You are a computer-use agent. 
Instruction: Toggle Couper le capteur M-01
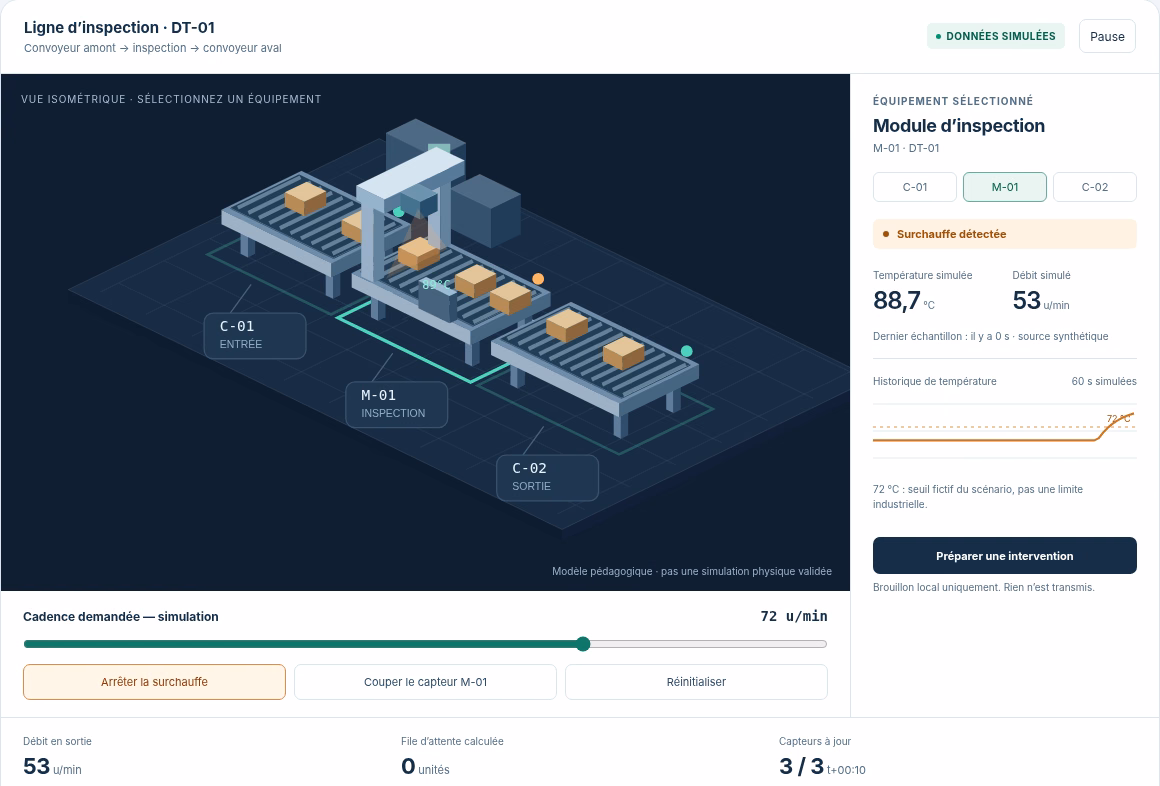(x=425, y=682)
